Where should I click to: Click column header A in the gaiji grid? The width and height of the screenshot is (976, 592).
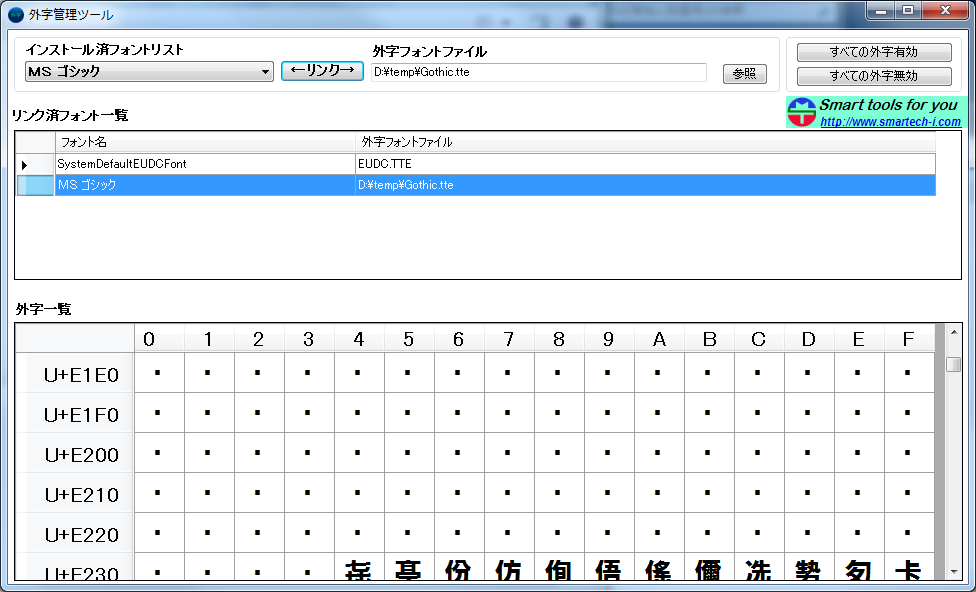tap(659, 340)
